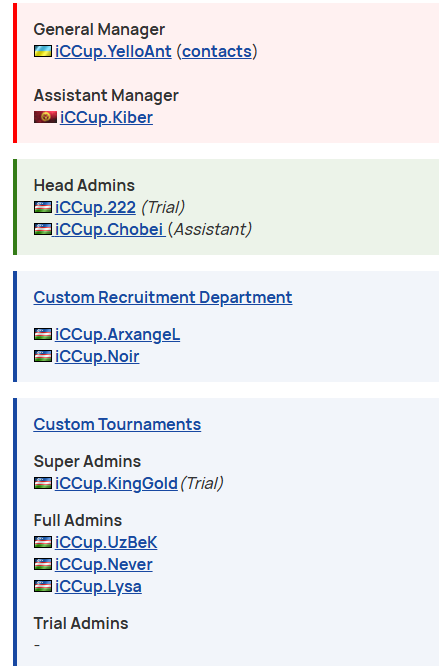Select the iCCup.KingGold super admin link
This screenshot has width=439, height=666.
click(x=116, y=483)
